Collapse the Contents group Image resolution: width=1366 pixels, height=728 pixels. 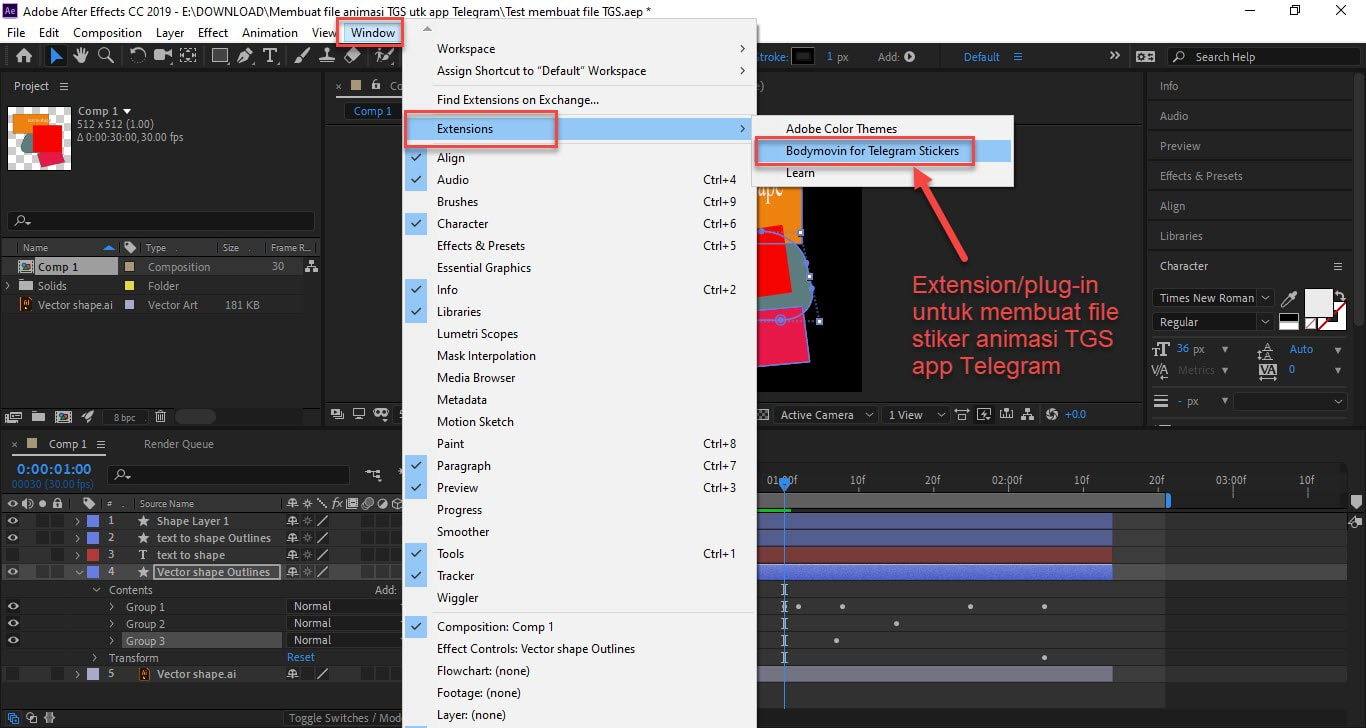point(95,590)
